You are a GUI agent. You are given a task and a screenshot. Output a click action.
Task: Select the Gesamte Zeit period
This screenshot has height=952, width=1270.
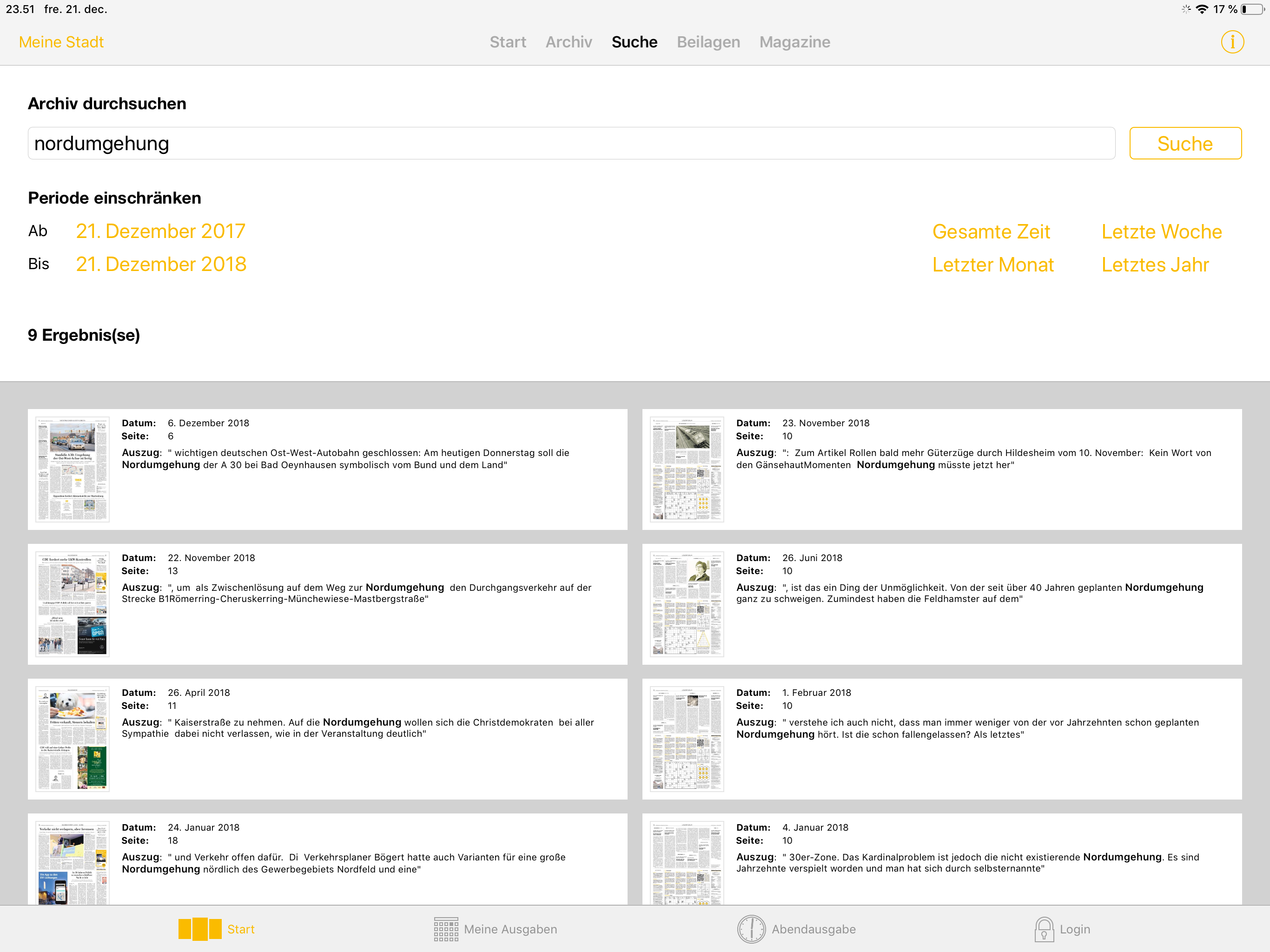coord(991,231)
